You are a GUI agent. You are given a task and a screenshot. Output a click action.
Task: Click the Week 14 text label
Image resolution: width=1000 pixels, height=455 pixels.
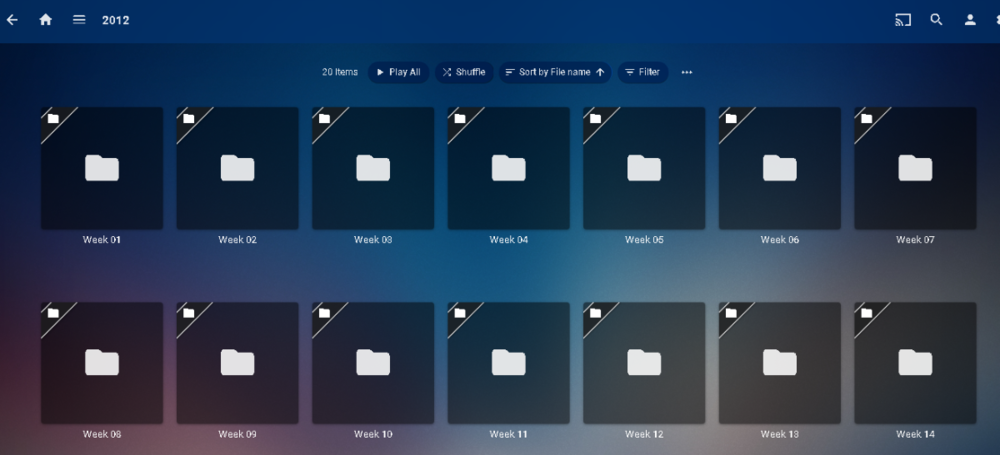(915, 435)
